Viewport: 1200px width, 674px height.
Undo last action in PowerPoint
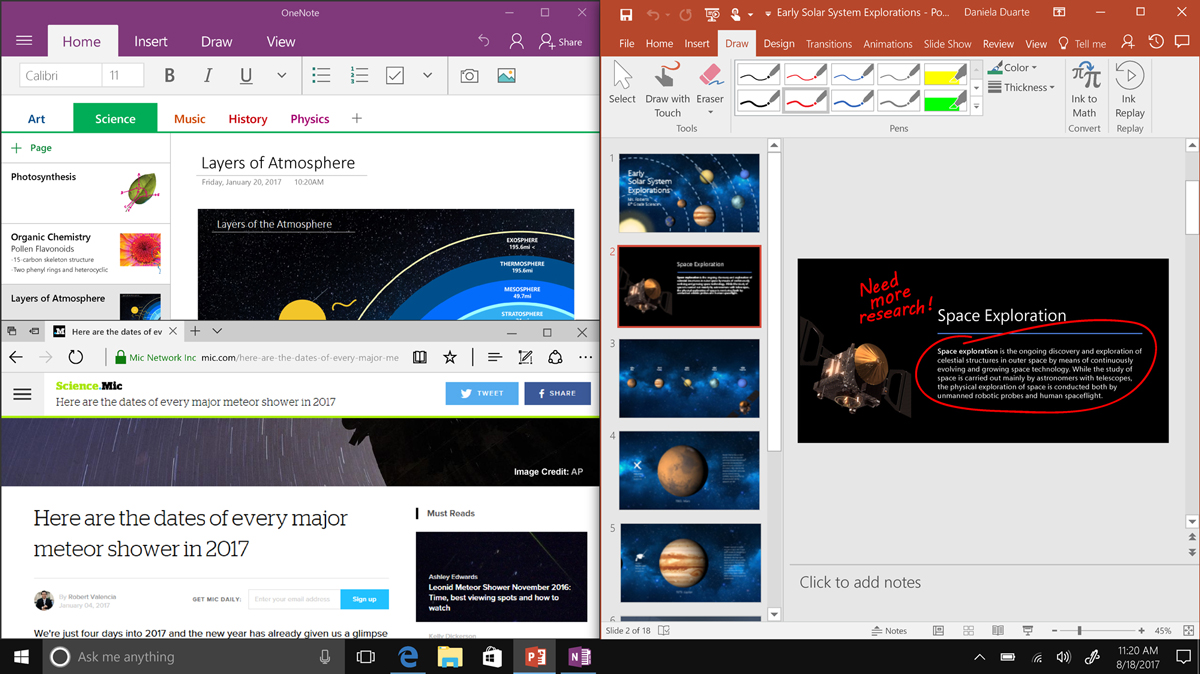pyautogui.click(x=653, y=14)
